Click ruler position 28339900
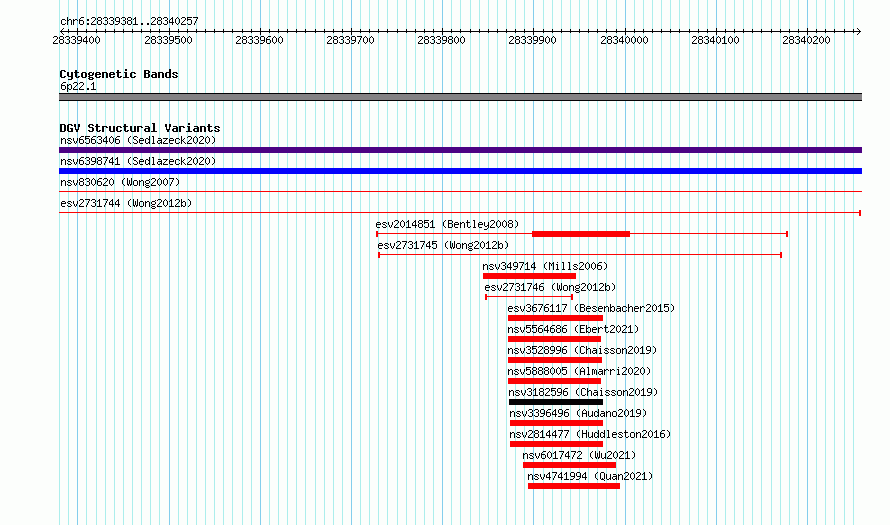 [x=532, y=40]
